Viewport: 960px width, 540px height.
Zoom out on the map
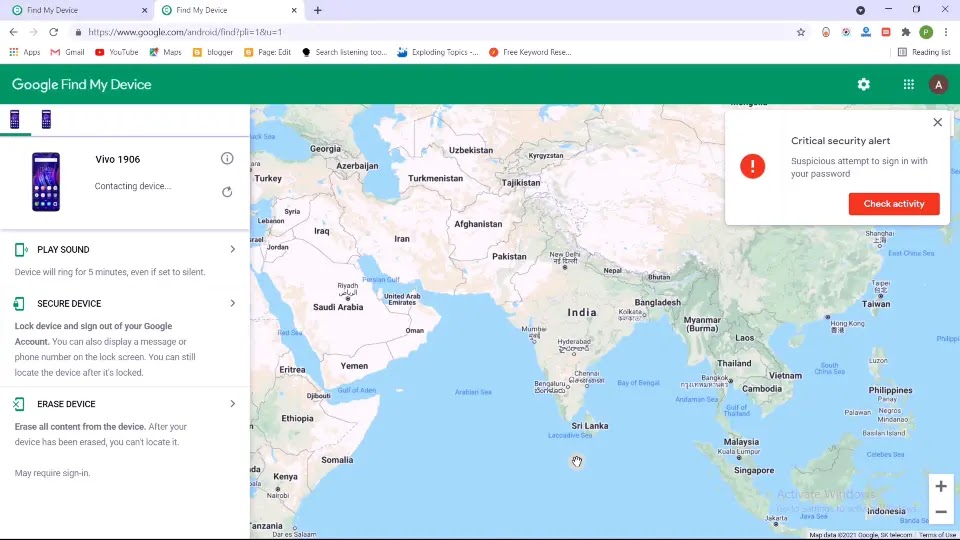(941, 512)
